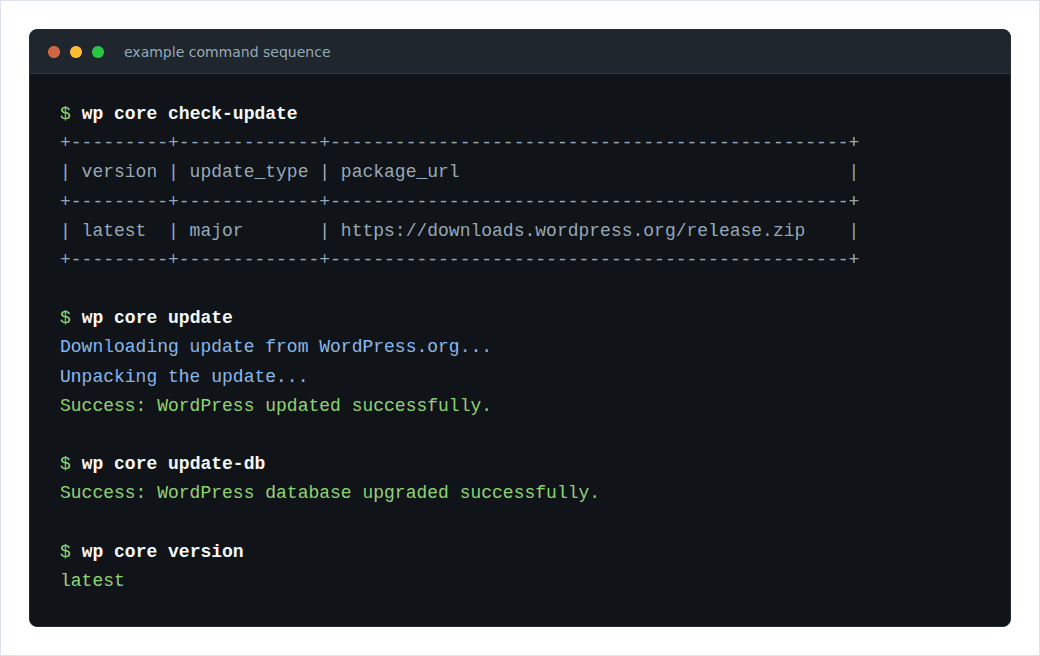Screen dimensions: 1040x656
Task: Click 'Success: WordPress database upgraded successfully.' line
Action: pos(330,493)
